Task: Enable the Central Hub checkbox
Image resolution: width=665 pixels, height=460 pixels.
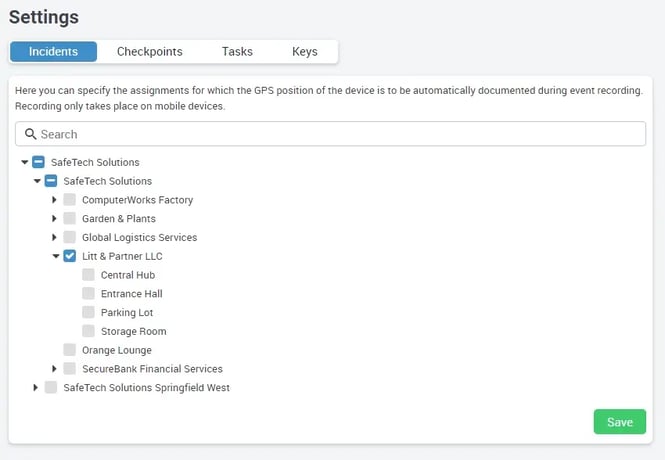Action: click(x=89, y=275)
